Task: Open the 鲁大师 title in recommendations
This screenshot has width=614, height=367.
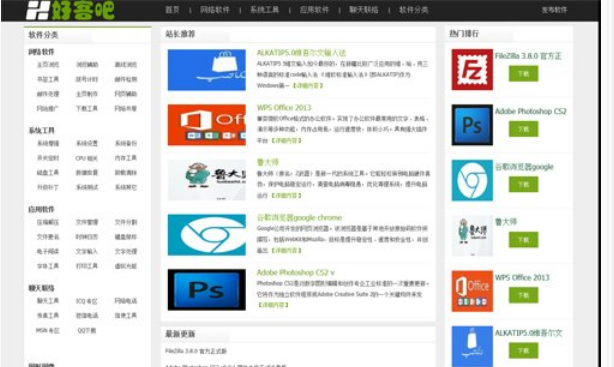Action: [x=267, y=162]
